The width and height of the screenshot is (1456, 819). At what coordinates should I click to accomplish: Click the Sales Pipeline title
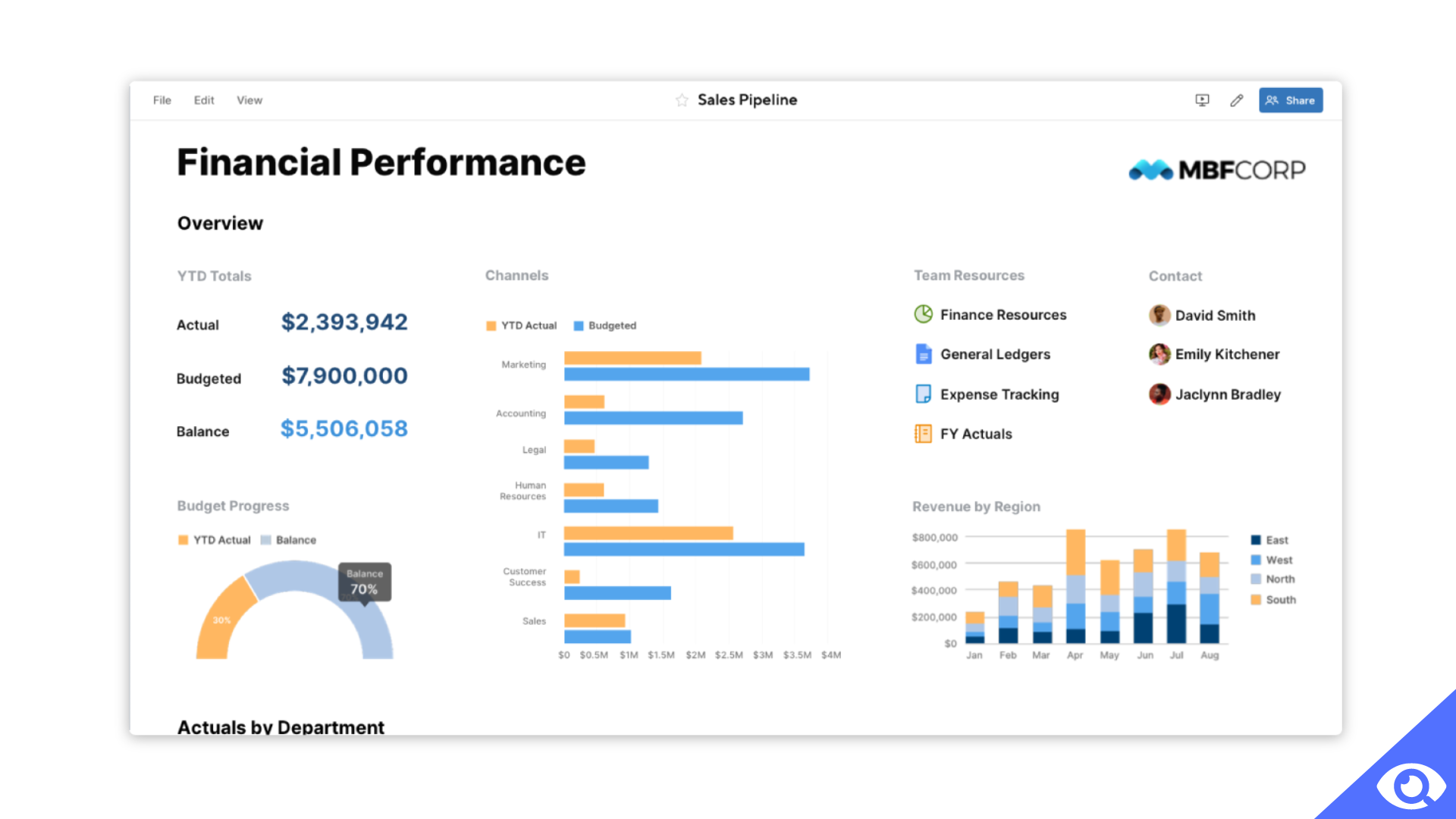(x=747, y=100)
